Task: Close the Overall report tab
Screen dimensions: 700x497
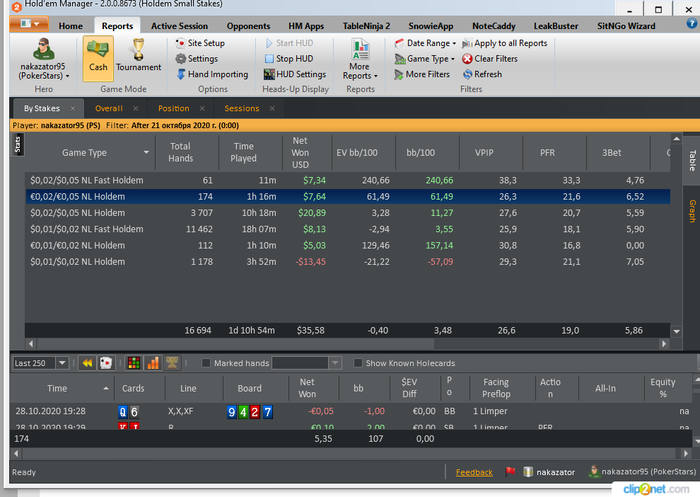Action: coord(136,109)
